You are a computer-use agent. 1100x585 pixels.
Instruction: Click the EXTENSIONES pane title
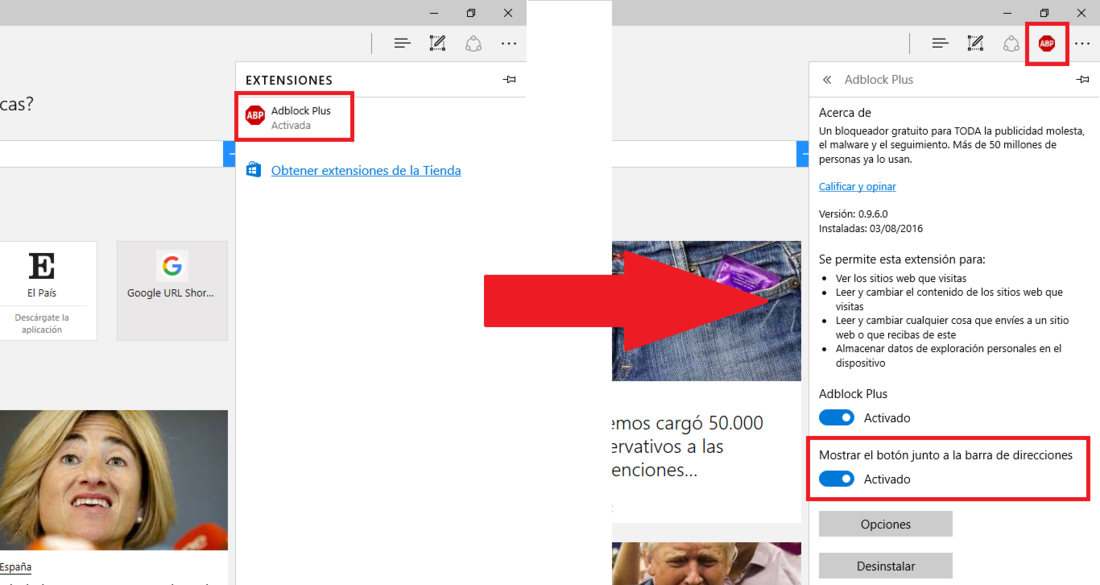pos(289,80)
